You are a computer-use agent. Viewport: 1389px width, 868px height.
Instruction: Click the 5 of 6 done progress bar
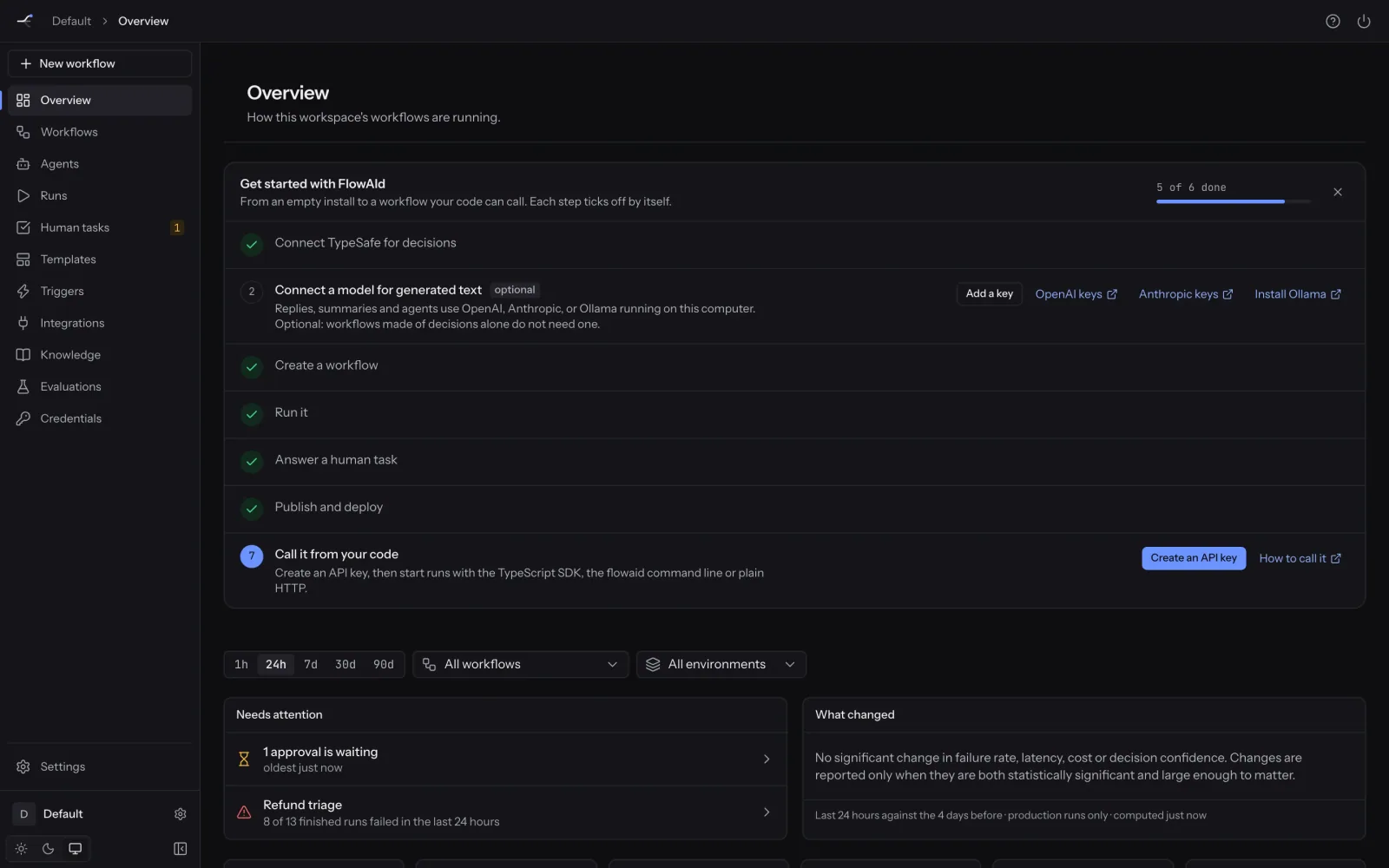(1234, 201)
